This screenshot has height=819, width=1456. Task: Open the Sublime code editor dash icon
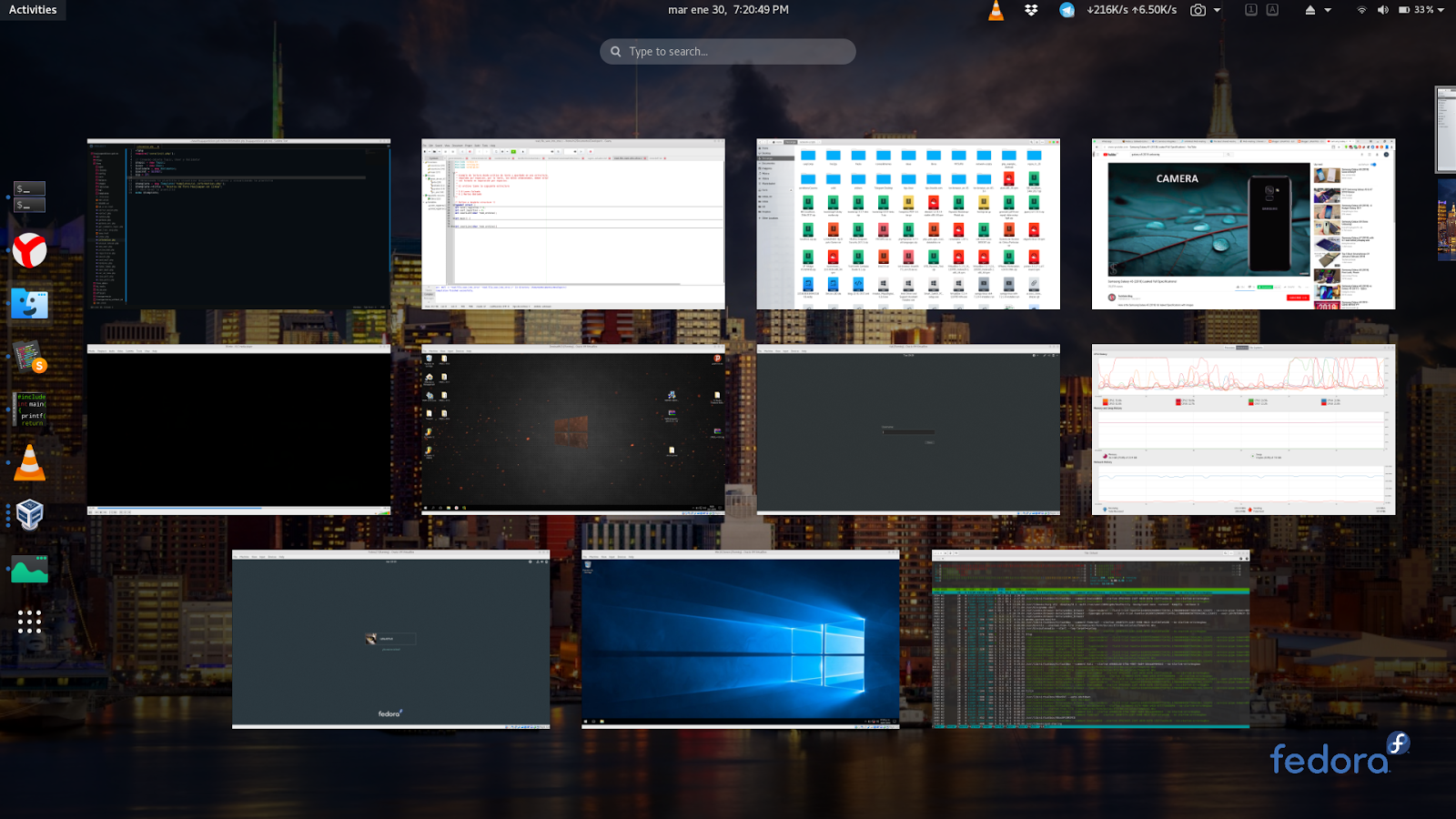point(30,357)
